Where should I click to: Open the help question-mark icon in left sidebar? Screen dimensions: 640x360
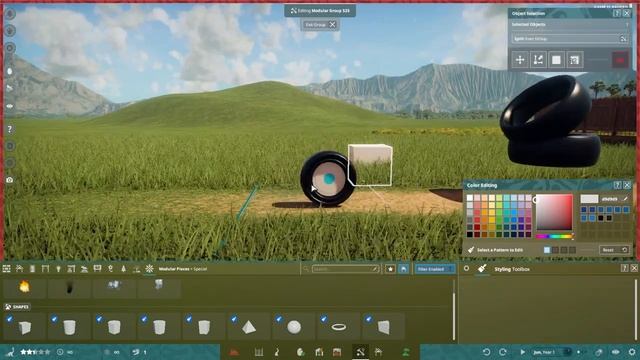tap(10, 129)
